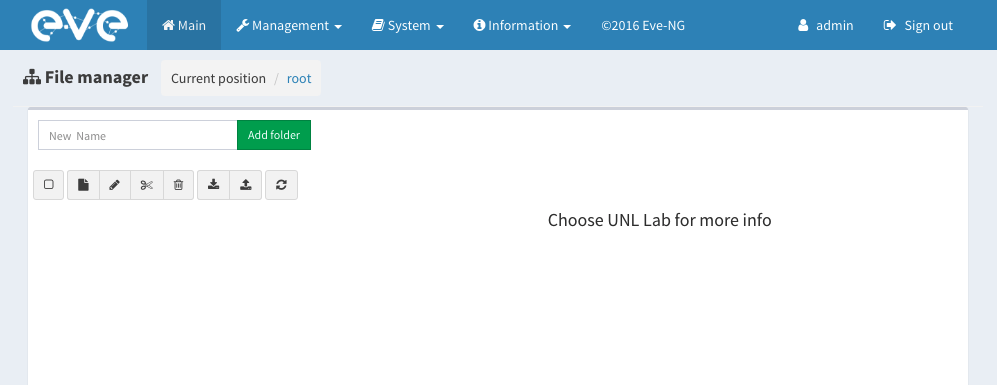Expand the Information dropdown menu
This screenshot has height=385, width=997.
[522, 25]
